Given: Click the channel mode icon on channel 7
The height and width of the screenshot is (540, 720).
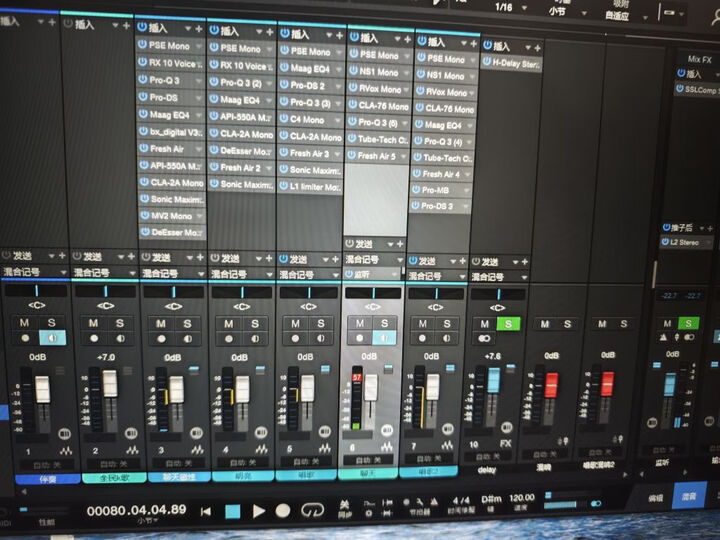Looking at the screenshot, I should tap(447, 428).
